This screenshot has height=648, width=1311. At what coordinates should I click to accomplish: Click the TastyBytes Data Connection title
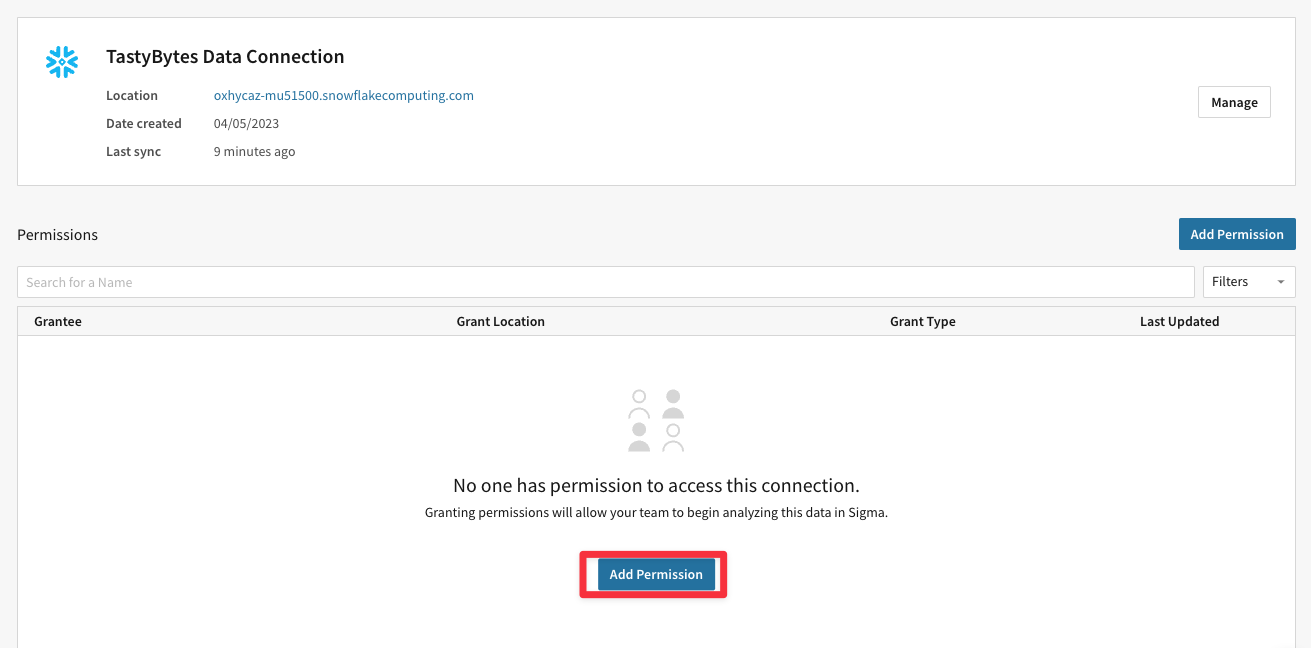coord(225,57)
